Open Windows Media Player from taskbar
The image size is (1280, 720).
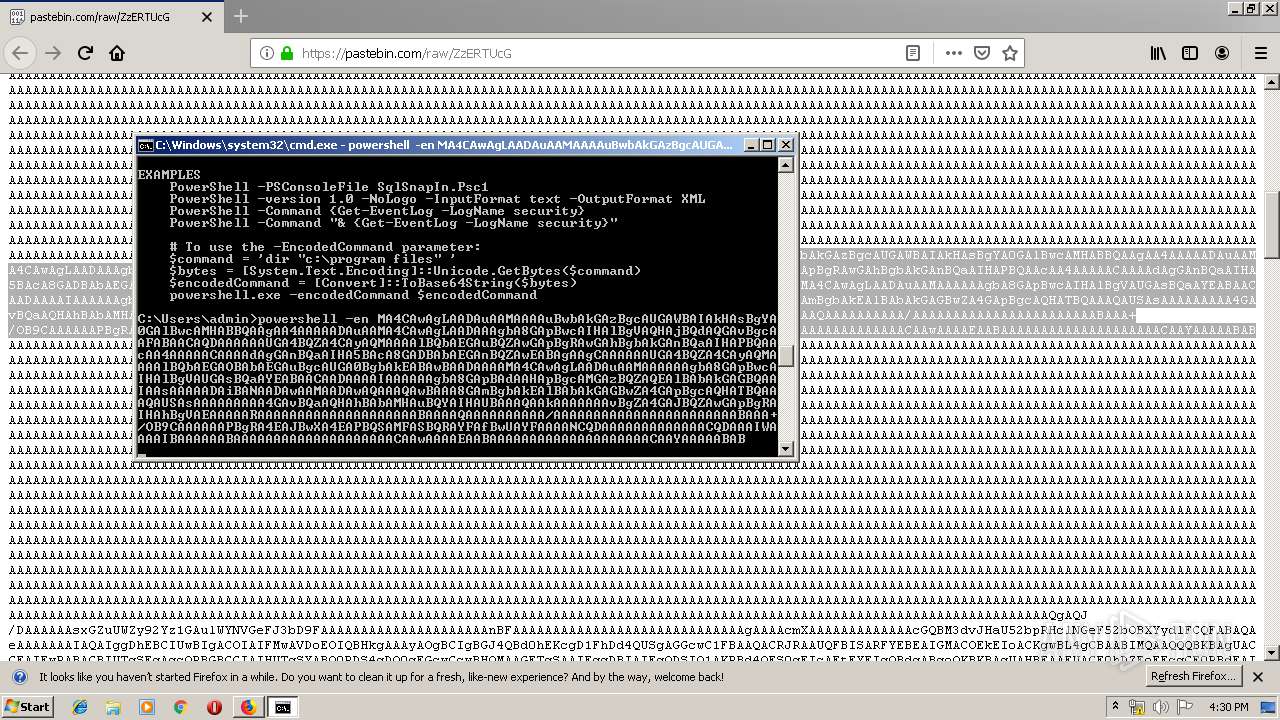[147, 707]
